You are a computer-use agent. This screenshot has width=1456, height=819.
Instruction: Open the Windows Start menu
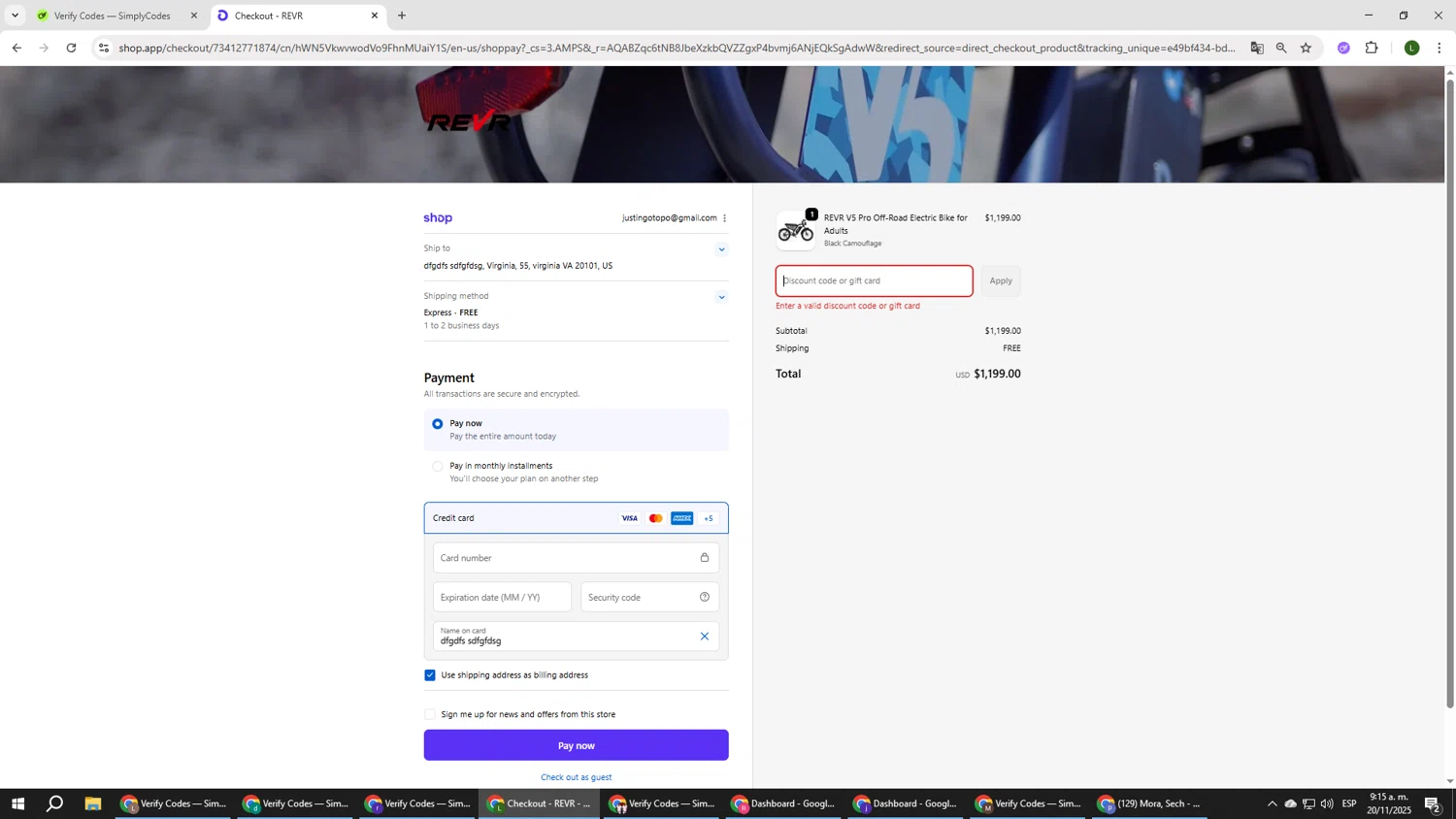(17, 803)
